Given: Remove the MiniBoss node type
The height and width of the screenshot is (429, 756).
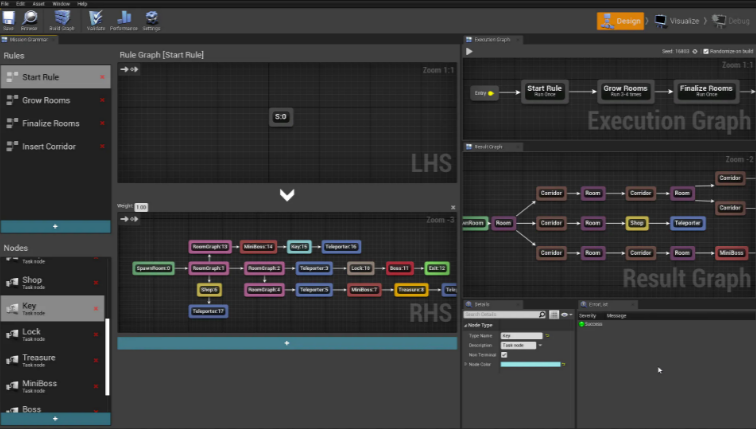Looking at the screenshot, I should pos(96,386).
